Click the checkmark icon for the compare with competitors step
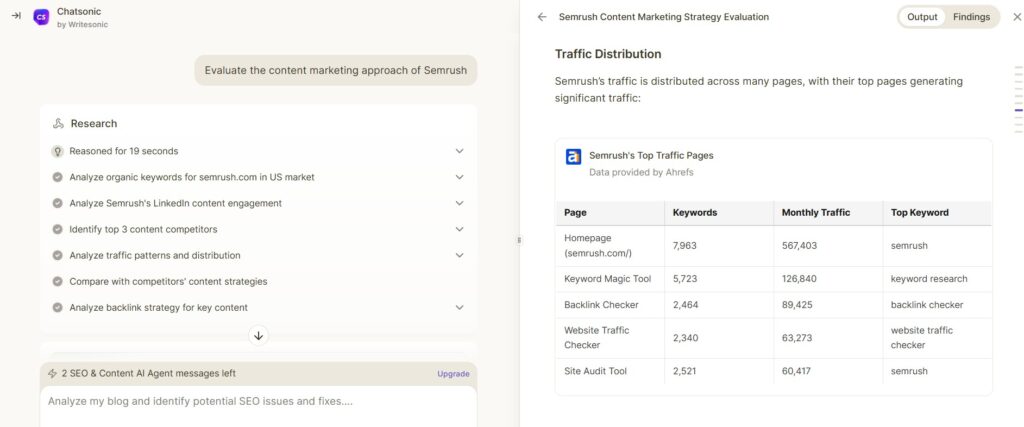Image resolution: width=1024 pixels, height=427 pixels. [57, 281]
